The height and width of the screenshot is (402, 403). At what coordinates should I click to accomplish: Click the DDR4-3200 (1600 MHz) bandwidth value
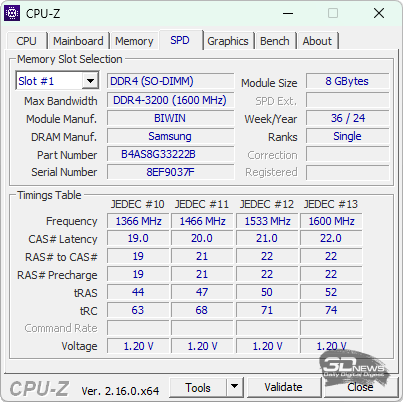(x=170, y=100)
